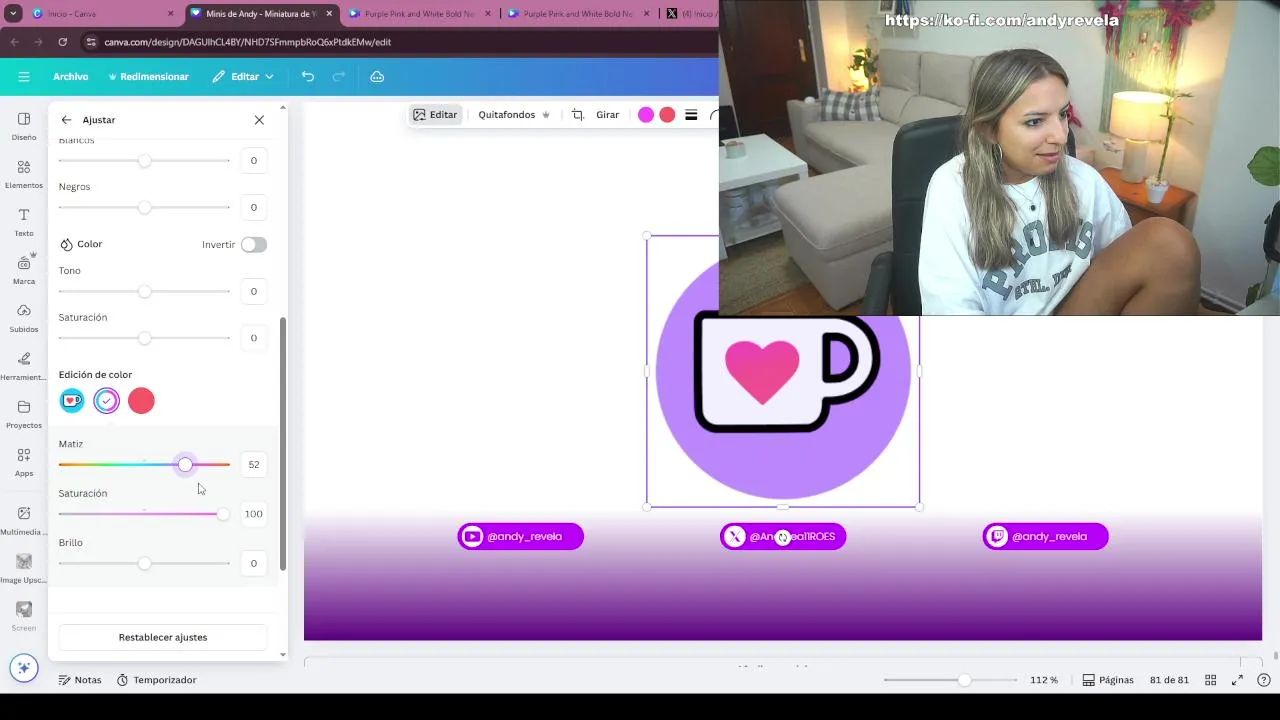Close the Minis de Andy browser tab
The height and width of the screenshot is (720, 1280).
tap(329, 14)
